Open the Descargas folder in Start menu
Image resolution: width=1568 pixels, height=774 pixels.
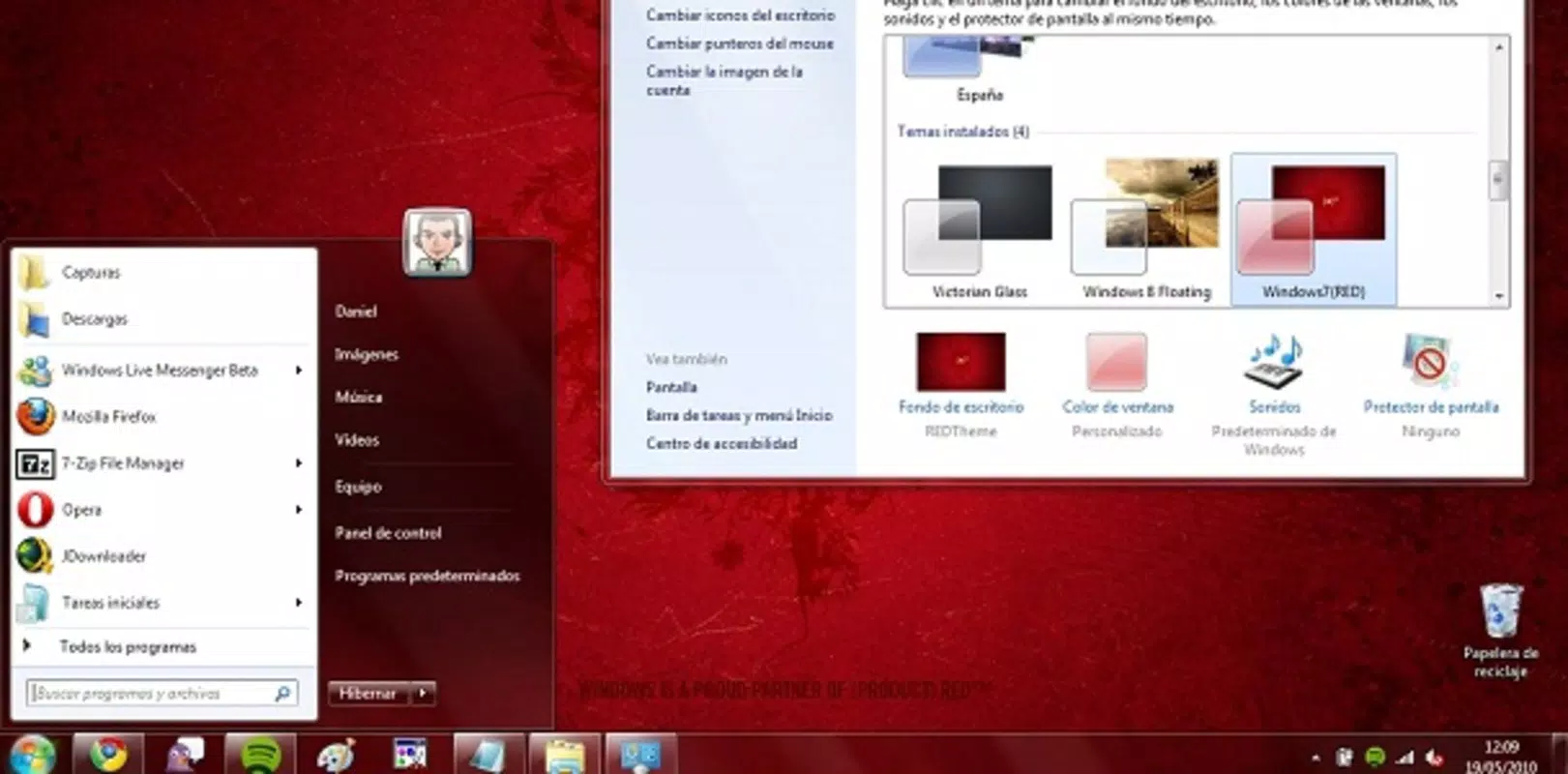tap(164, 319)
